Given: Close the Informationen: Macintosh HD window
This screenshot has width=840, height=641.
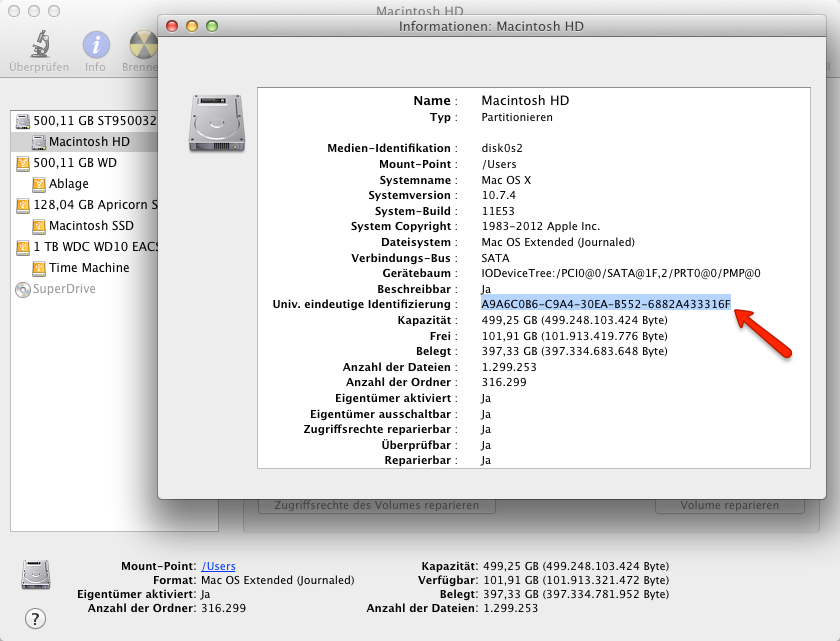Looking at the screenshot, I should pos(172,26).
